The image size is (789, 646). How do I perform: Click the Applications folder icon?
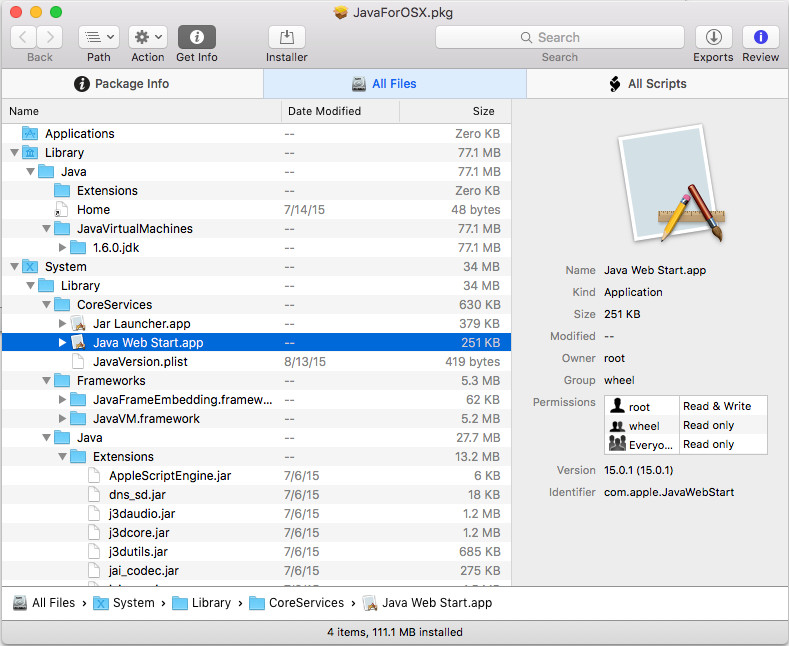[30, 134]
